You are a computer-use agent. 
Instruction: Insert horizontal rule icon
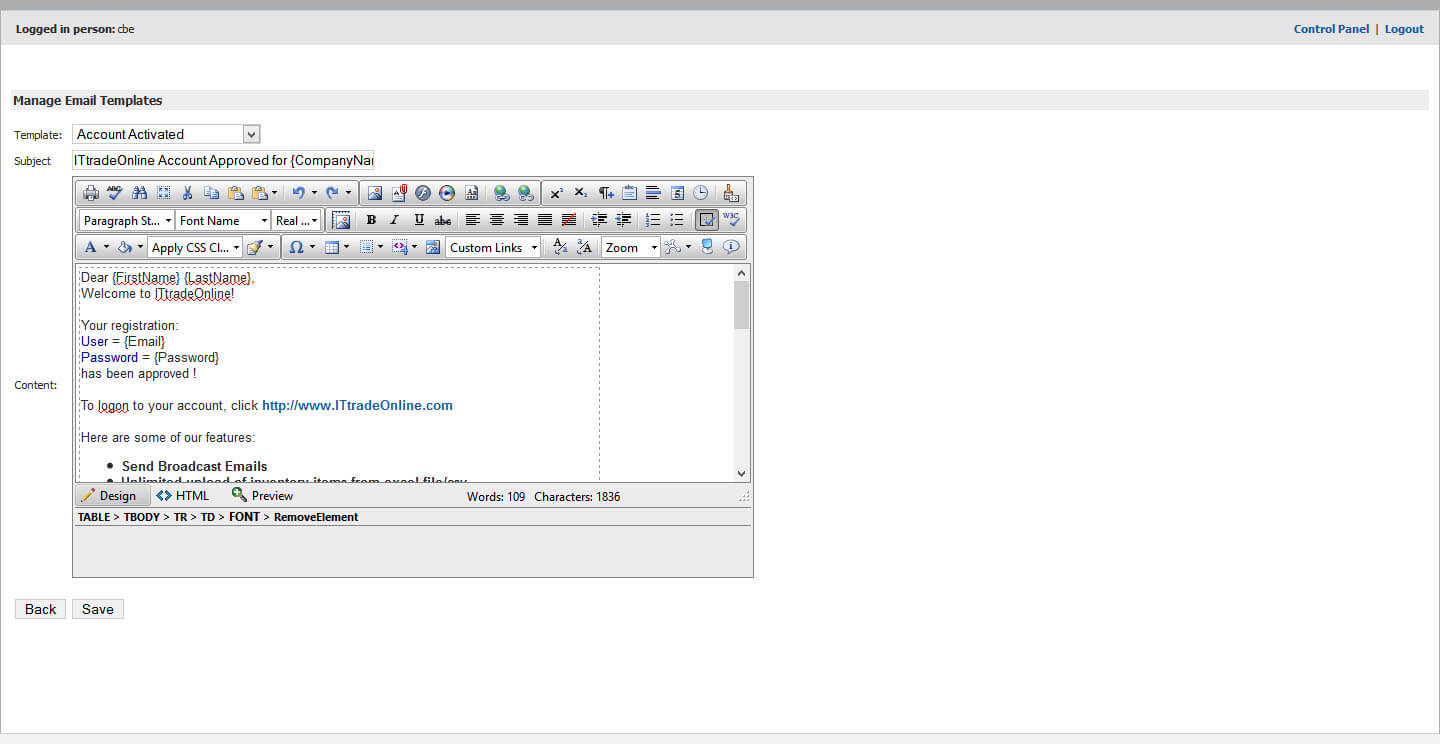tap(653, 193)
